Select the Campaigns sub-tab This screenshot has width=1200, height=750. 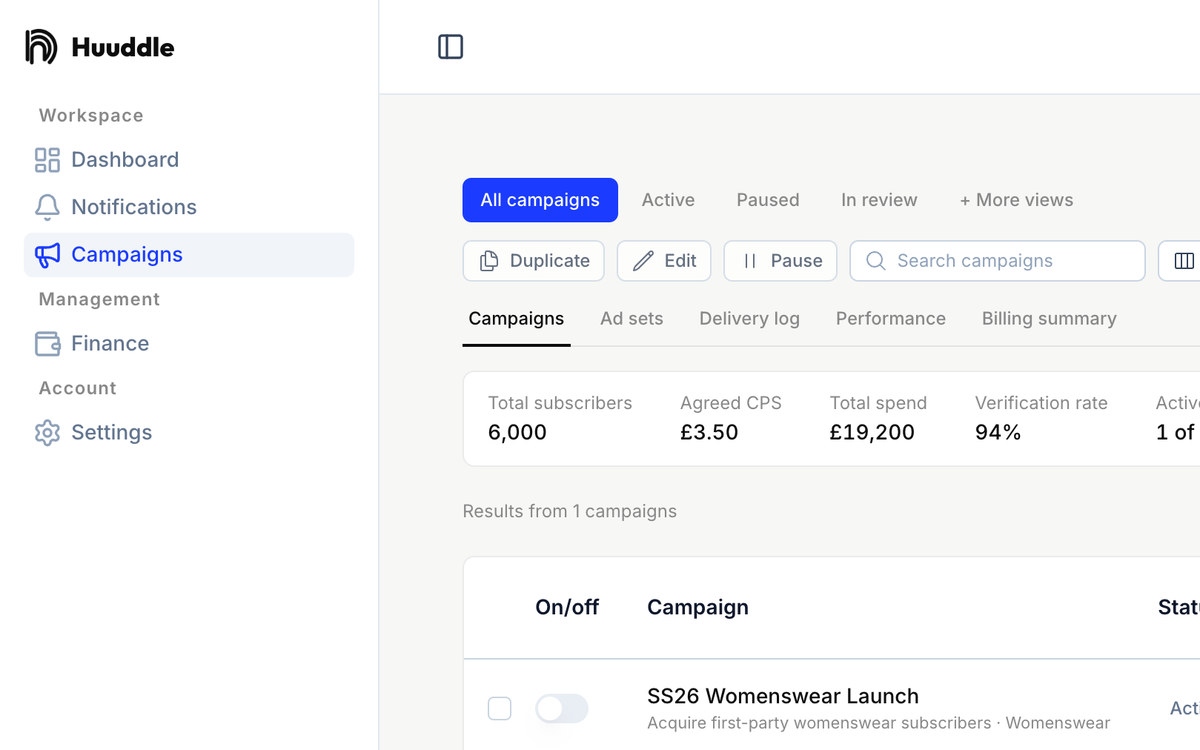coord(516,319)
